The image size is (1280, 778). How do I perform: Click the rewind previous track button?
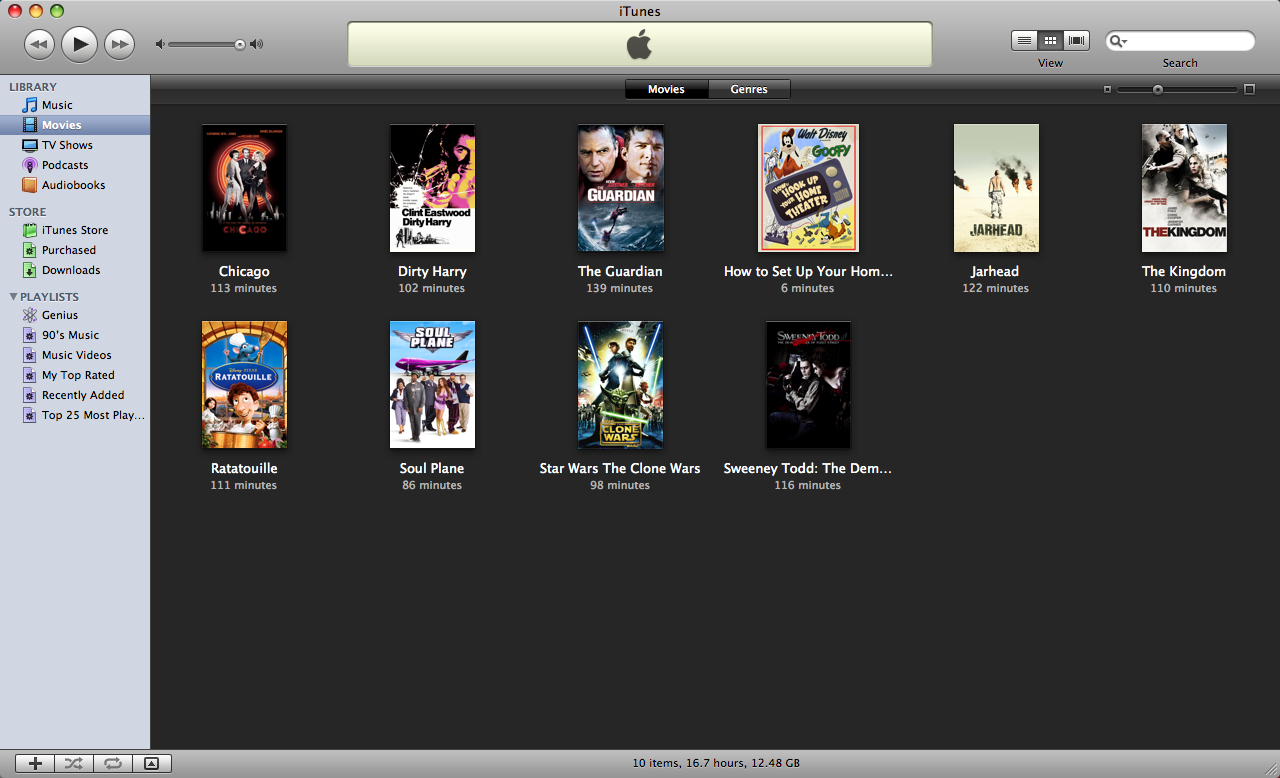39,44
